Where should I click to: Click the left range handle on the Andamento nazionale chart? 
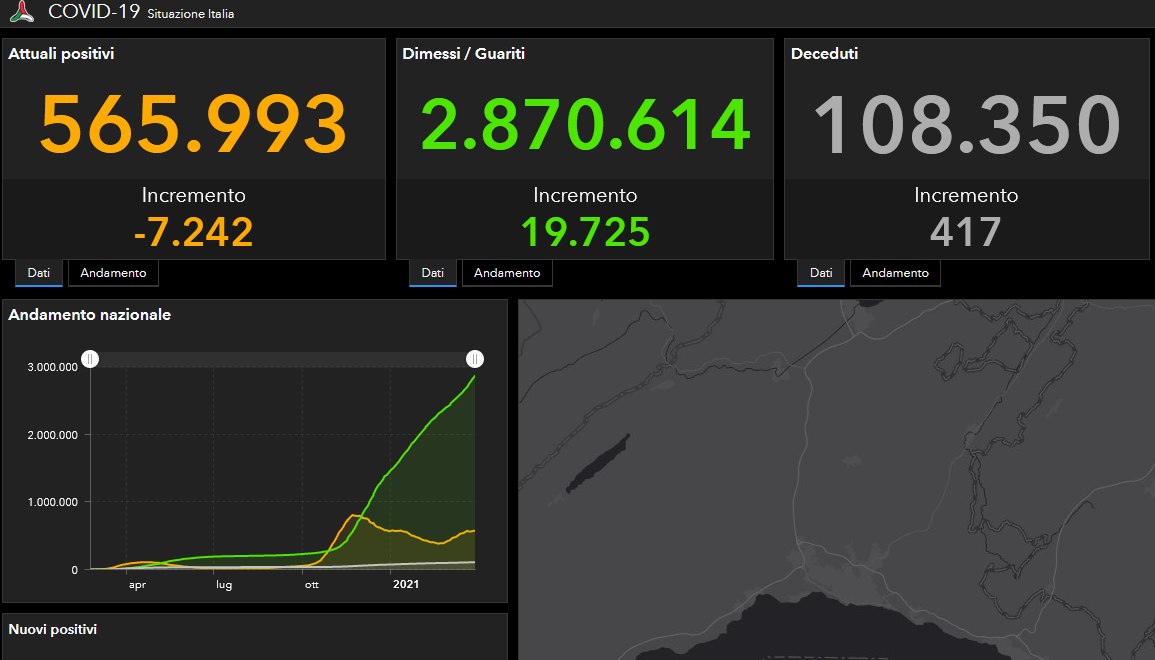[x=90, y=359]
